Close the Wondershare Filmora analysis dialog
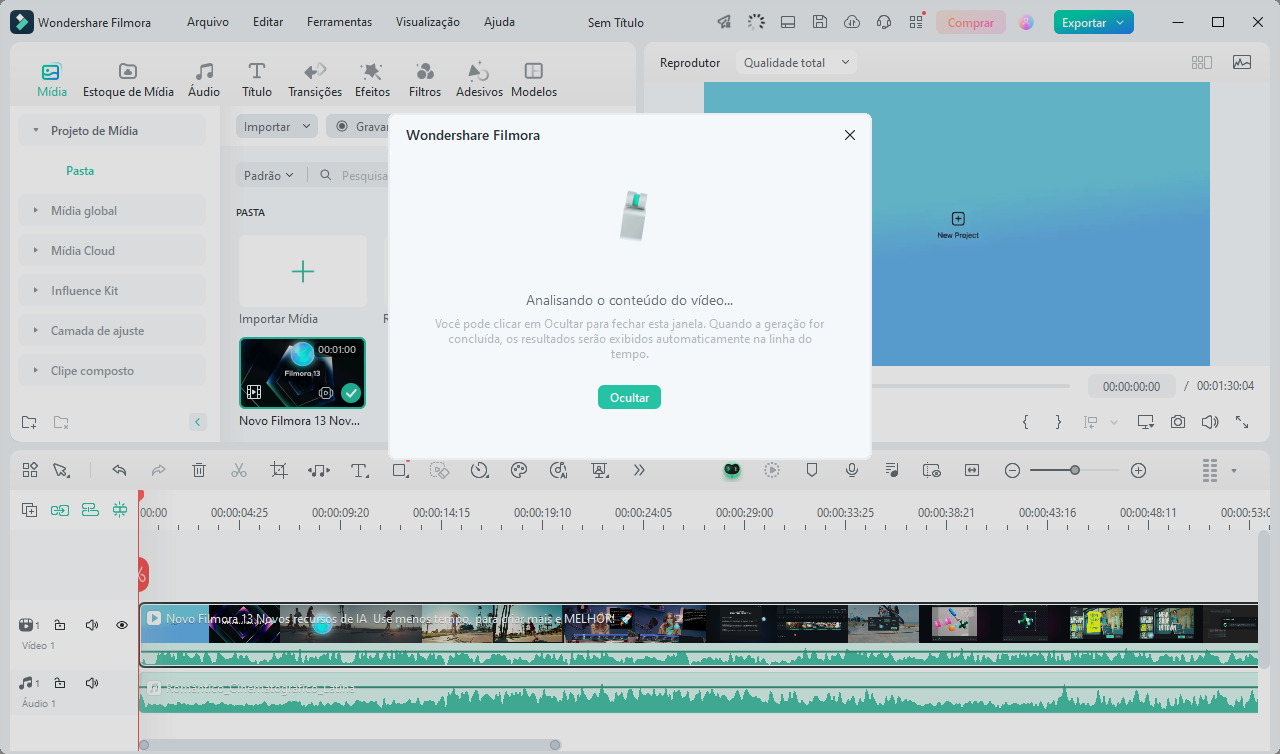The image size is (1280, 754). [x=850, y=135]
